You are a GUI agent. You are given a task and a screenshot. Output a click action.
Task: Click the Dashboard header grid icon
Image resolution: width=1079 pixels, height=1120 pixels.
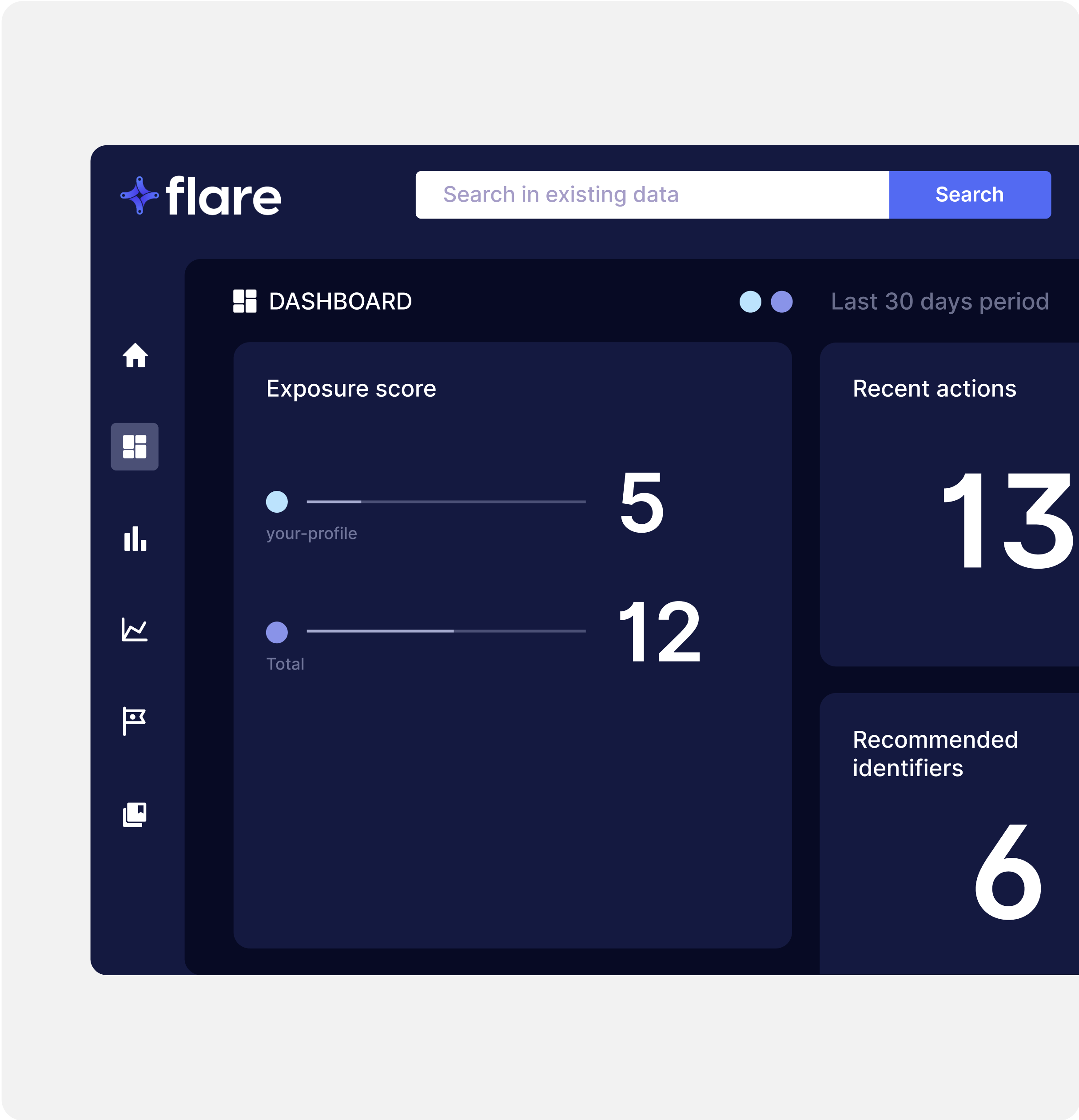[245, 301]
